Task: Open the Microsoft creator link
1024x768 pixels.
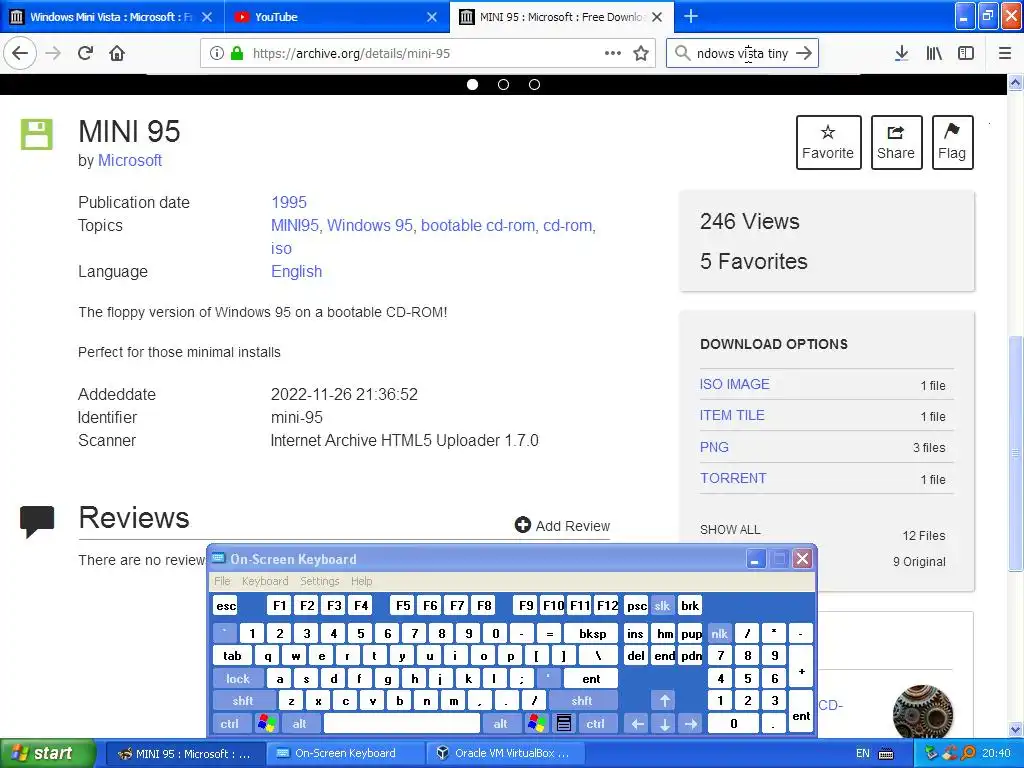Action: click(x=129, y=161)
